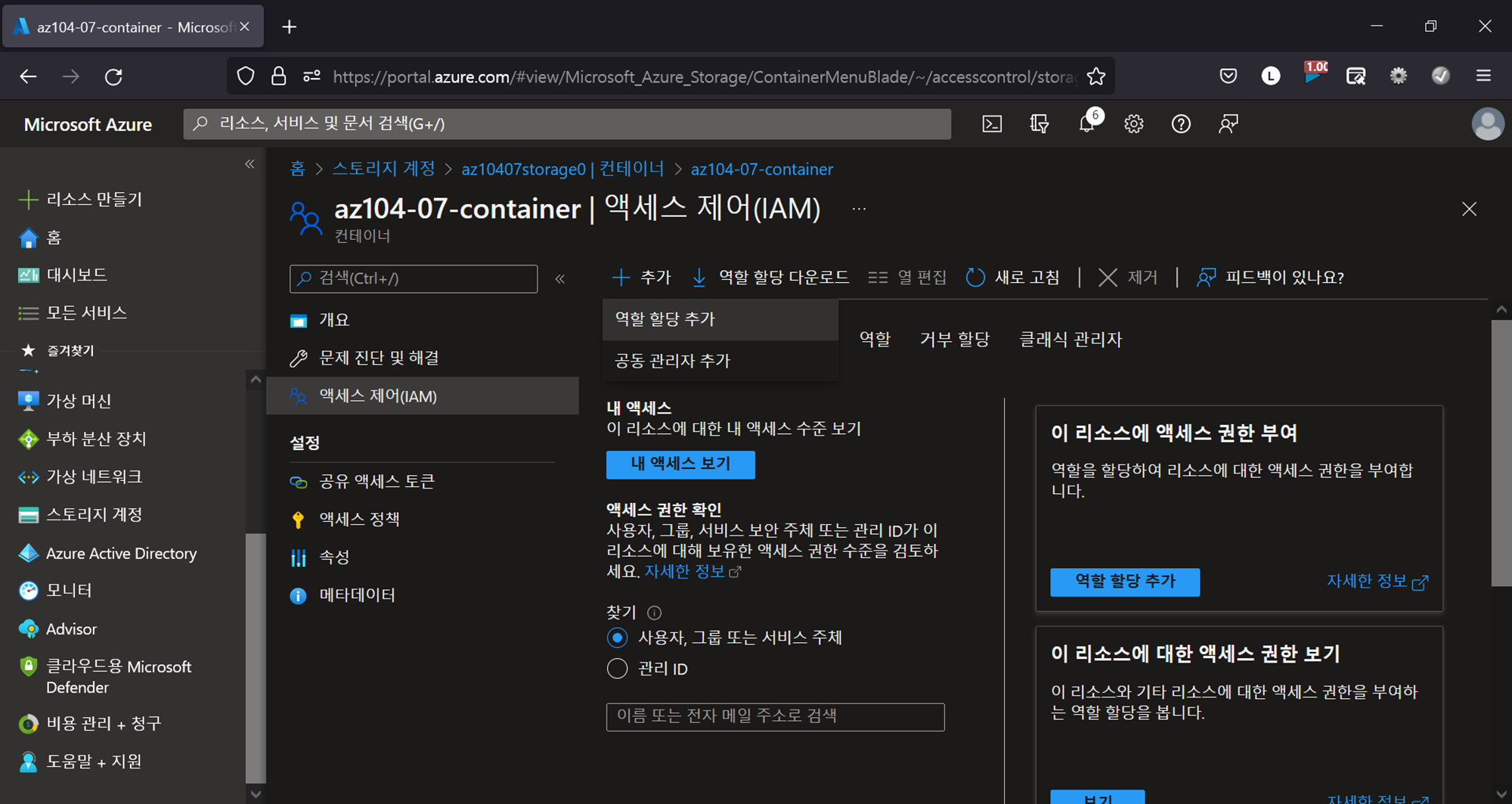The width and height of the screenshot is (1512, 804).
Task: Select 액세스 제어(IAM) menu item
Action: tap(423, 396)
